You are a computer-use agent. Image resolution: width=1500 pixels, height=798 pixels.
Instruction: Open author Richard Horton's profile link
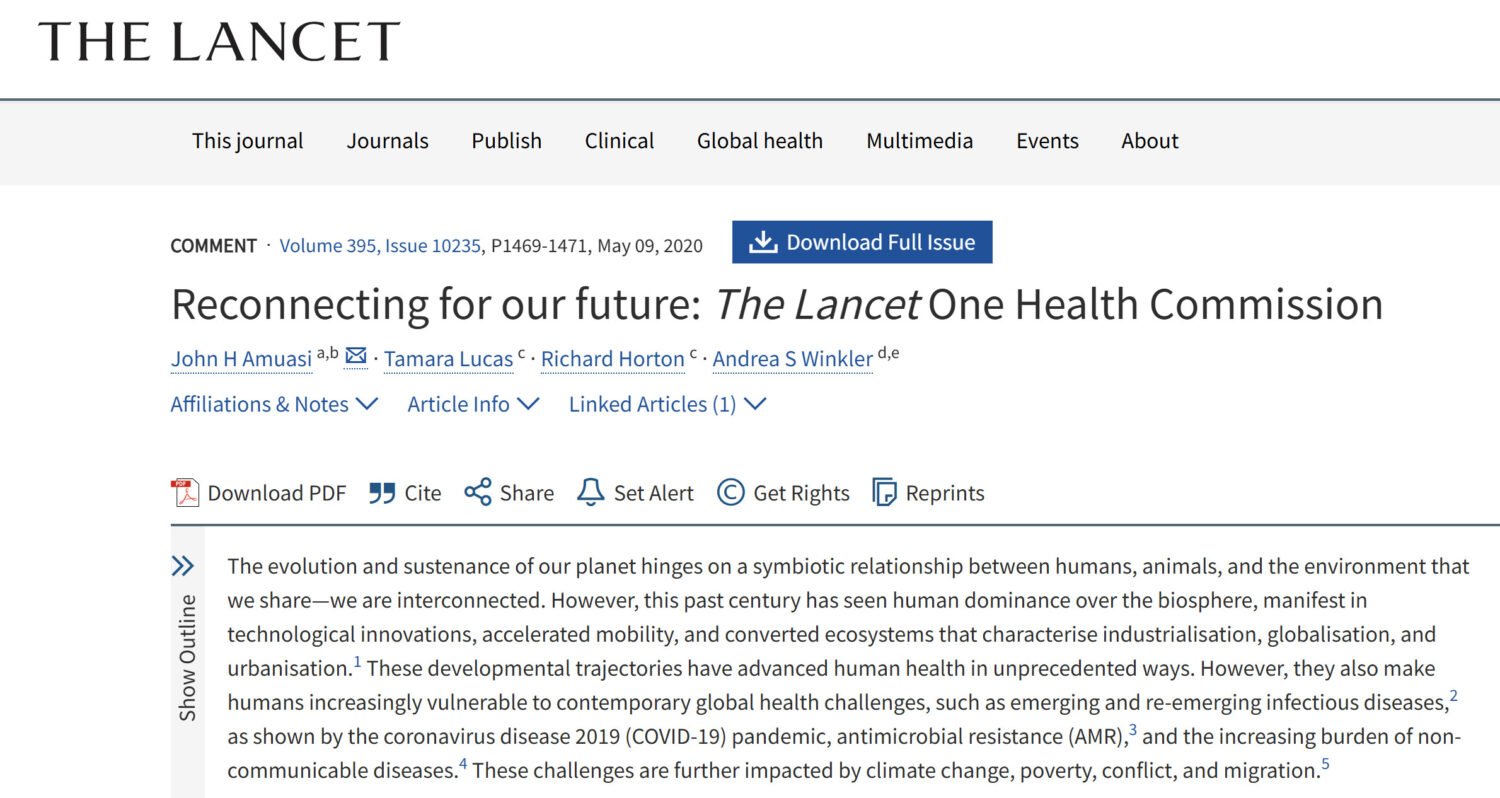click(613, 359)
